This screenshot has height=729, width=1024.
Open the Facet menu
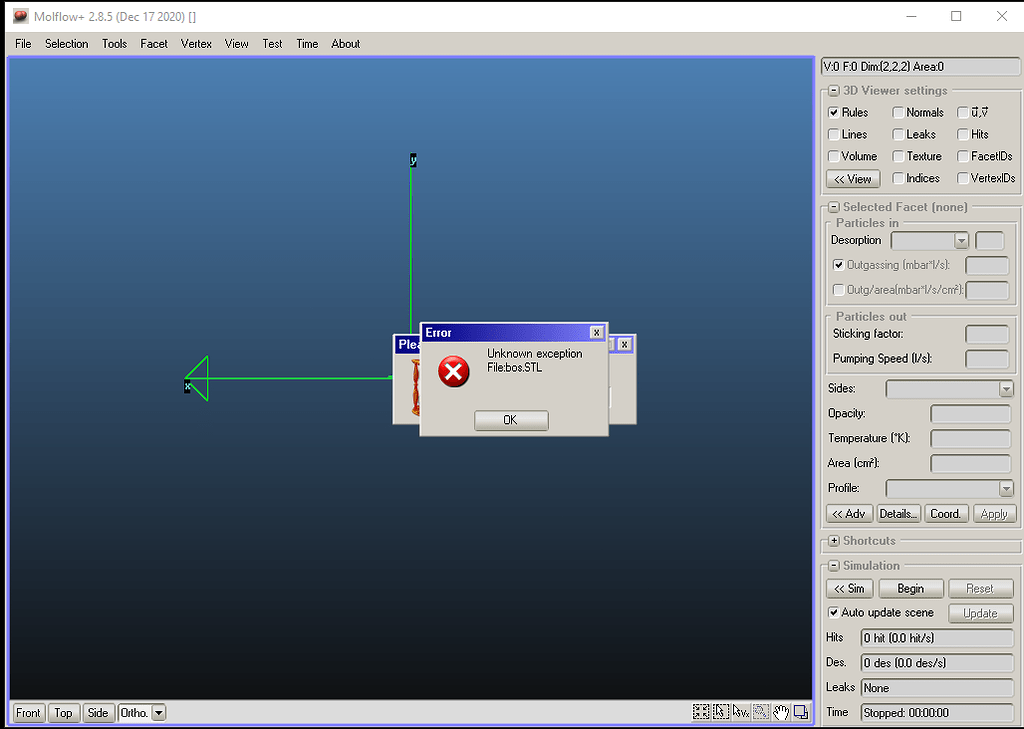(x=154, y=44)
